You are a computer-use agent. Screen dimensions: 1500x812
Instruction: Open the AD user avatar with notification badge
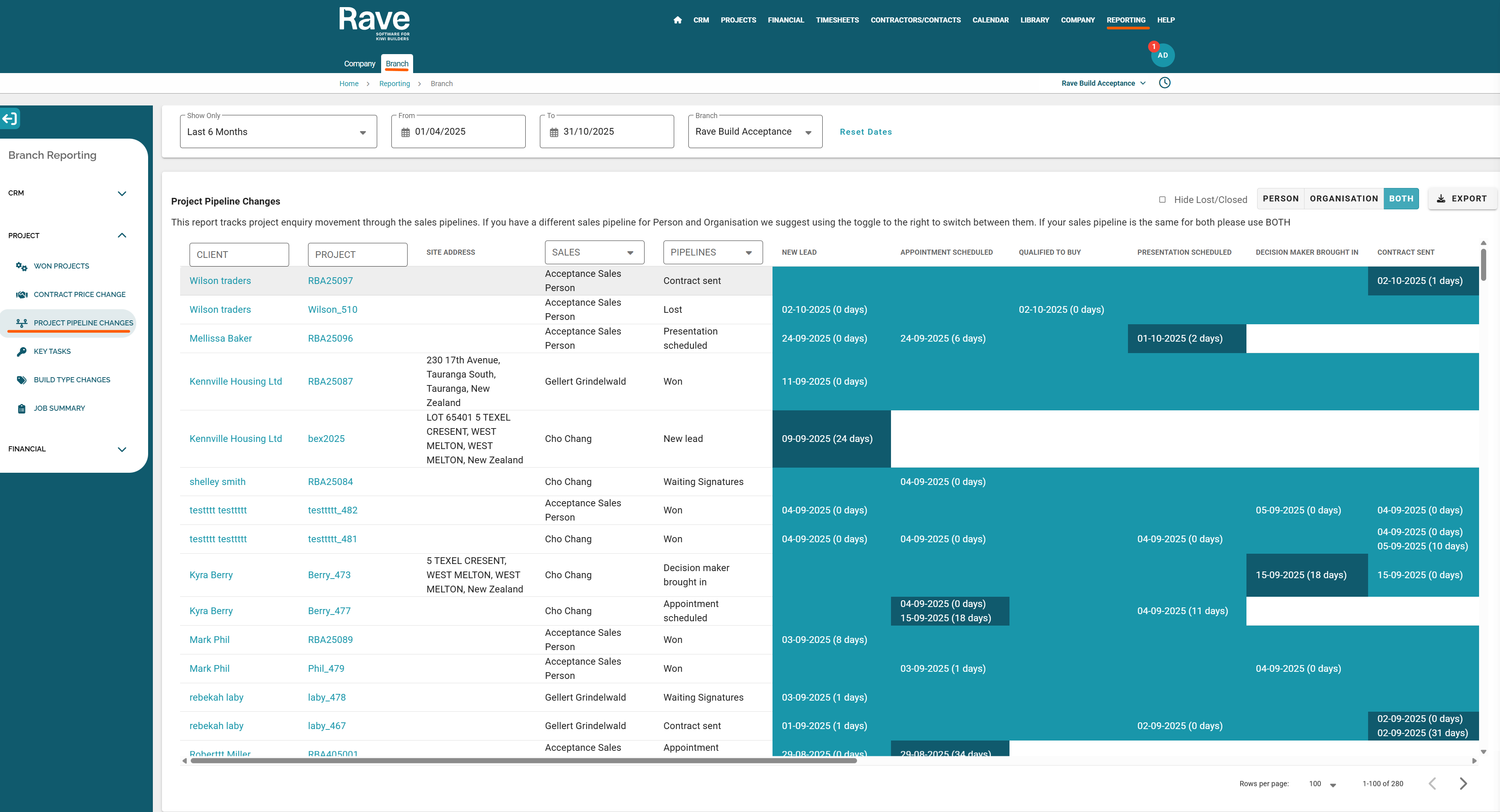tap(1162, 55)
